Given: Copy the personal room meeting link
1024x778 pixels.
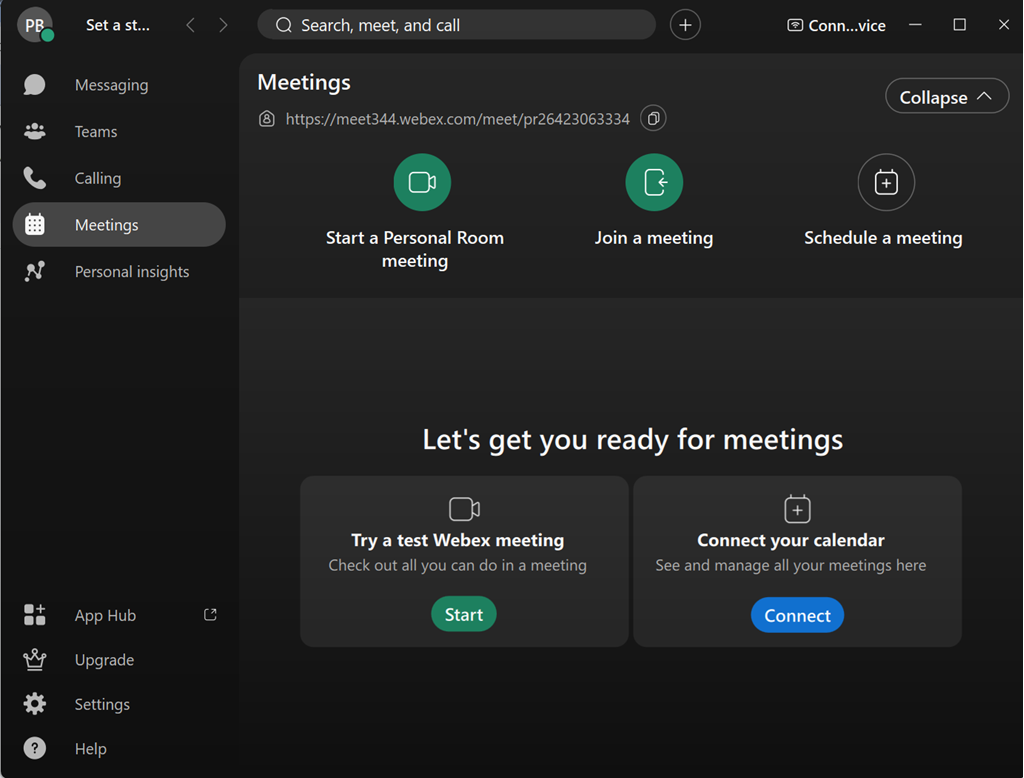Looking at the screenshot, I should [x=653, y=119].
